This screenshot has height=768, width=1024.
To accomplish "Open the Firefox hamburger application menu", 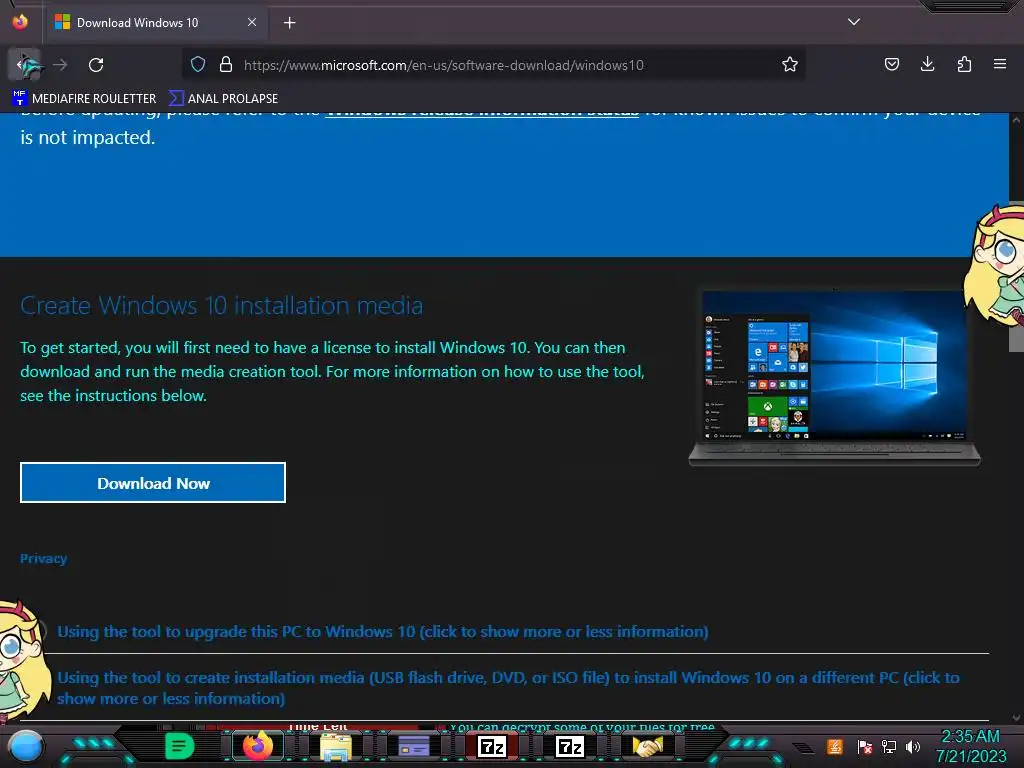I will [999, 64].
